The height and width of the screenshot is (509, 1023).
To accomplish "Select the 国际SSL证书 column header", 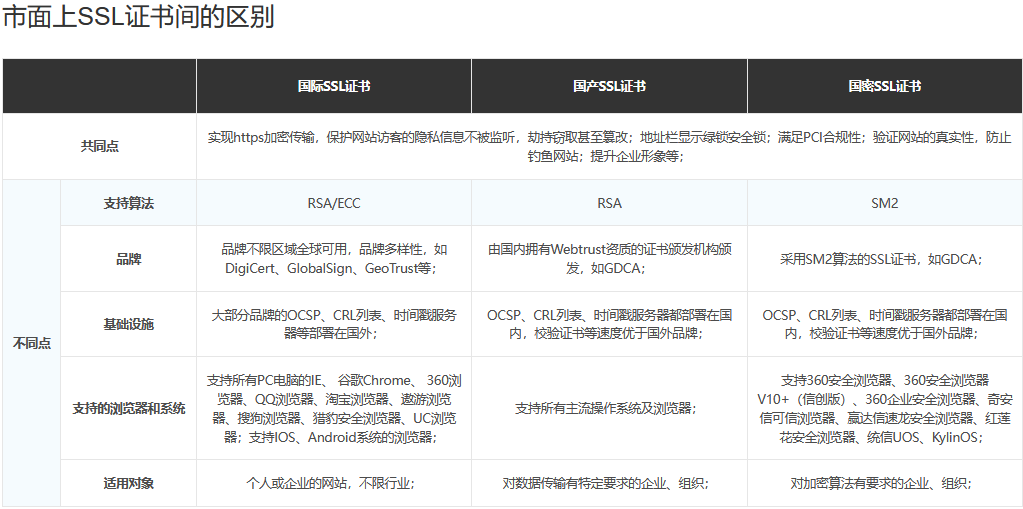I will click(334, 86).
